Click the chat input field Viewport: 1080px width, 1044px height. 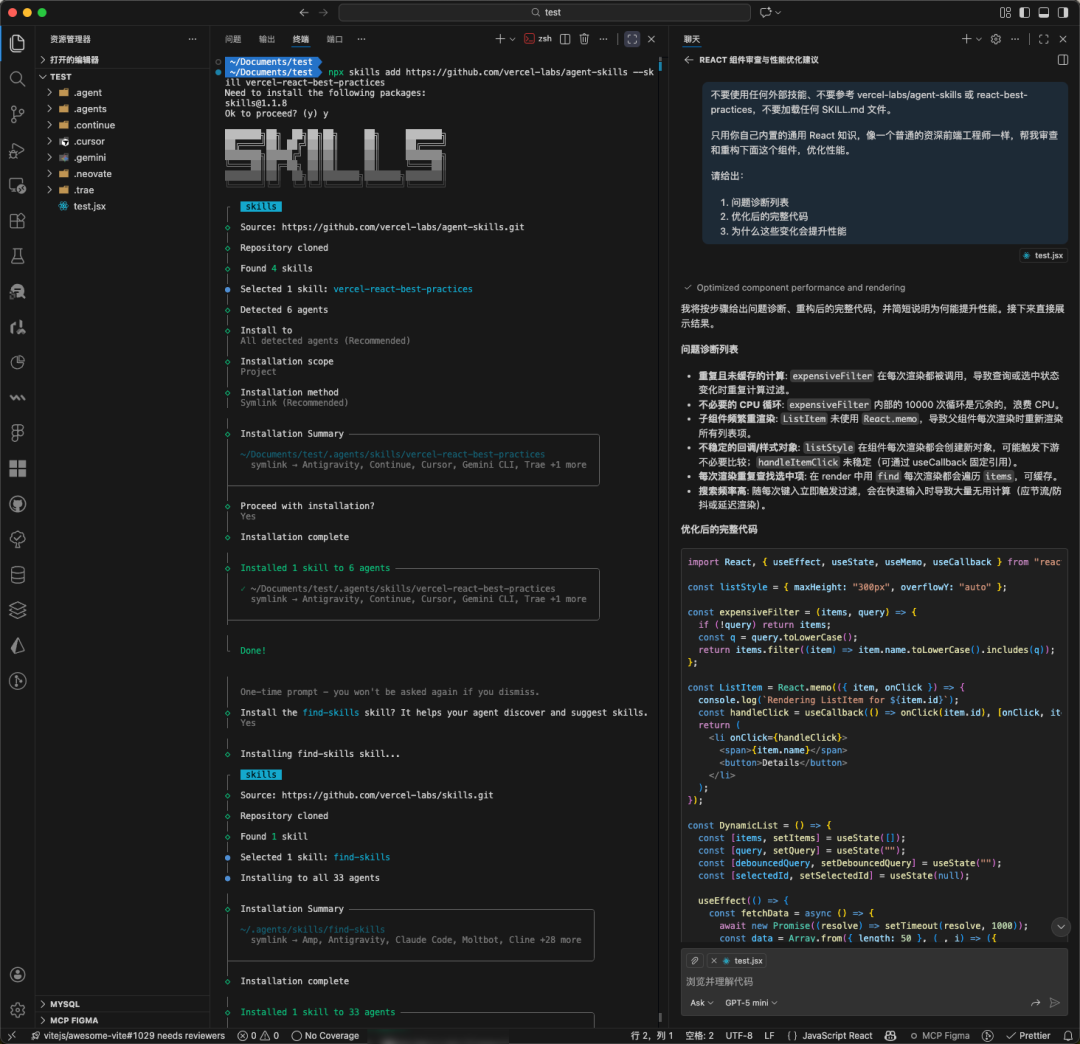(x=860, y=982)
